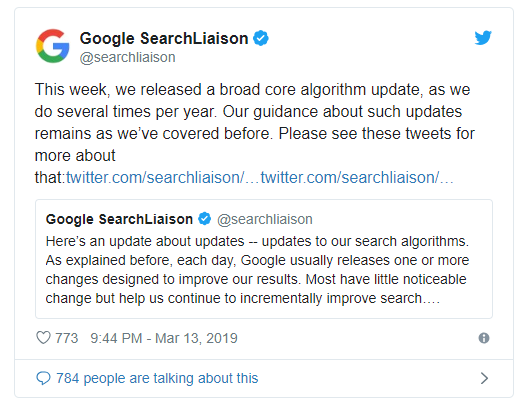Screen dimensions: 523x409
Task: Click quoted tweet author name Google SearchLiaison
Action: point(119,219)
